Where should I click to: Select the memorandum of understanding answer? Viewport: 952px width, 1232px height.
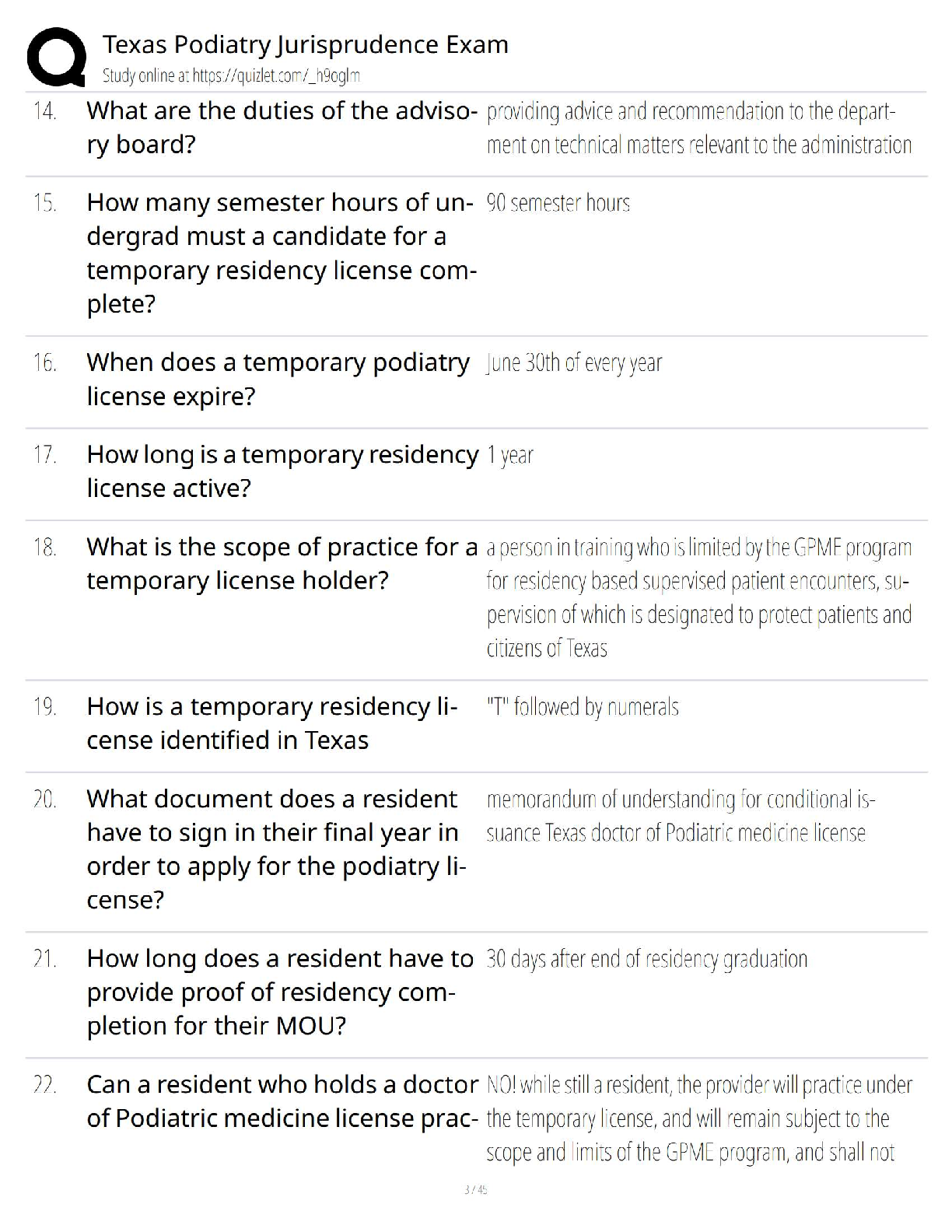[681, 816]
